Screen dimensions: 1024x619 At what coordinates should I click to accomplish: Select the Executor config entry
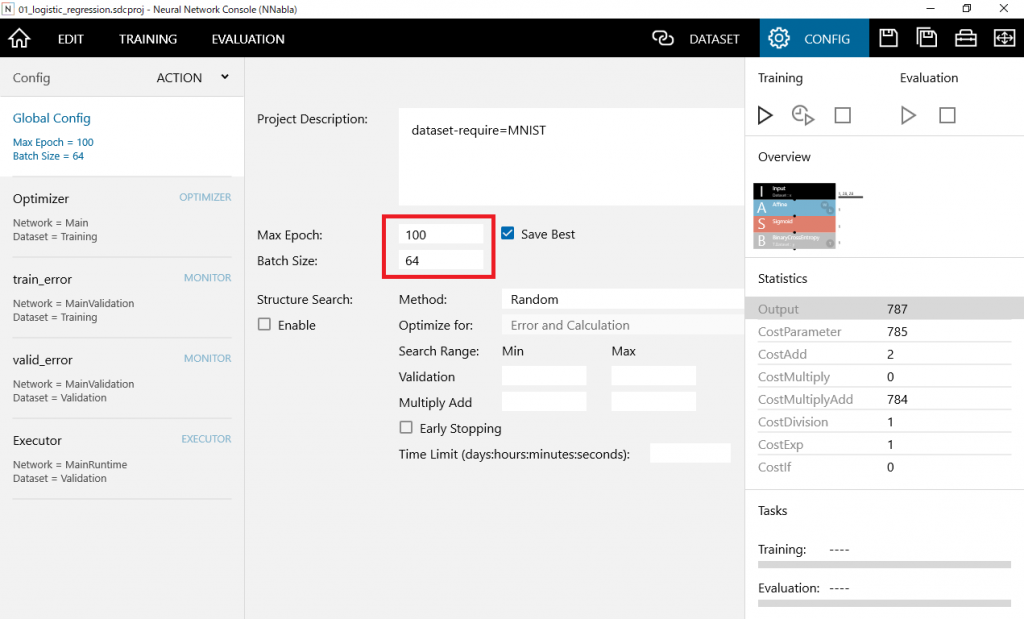pyautogui.click(x=122, y=458)
